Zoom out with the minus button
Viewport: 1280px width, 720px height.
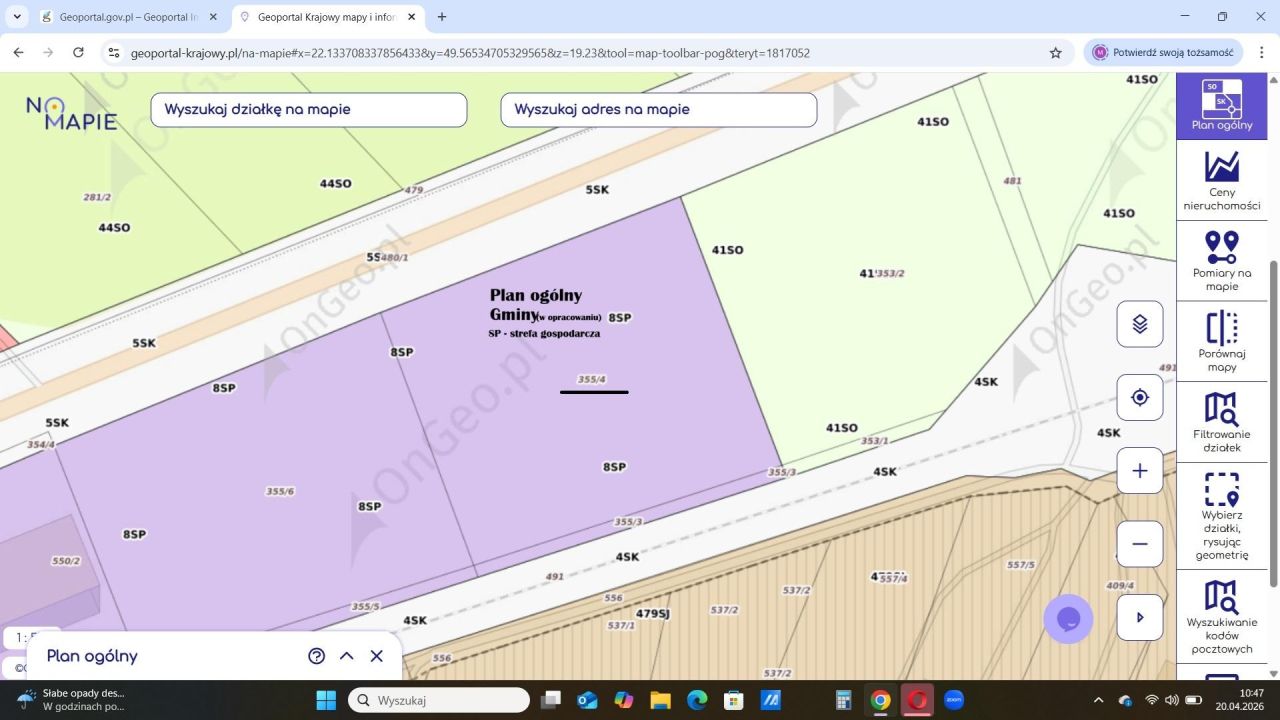pos(1139,544)
